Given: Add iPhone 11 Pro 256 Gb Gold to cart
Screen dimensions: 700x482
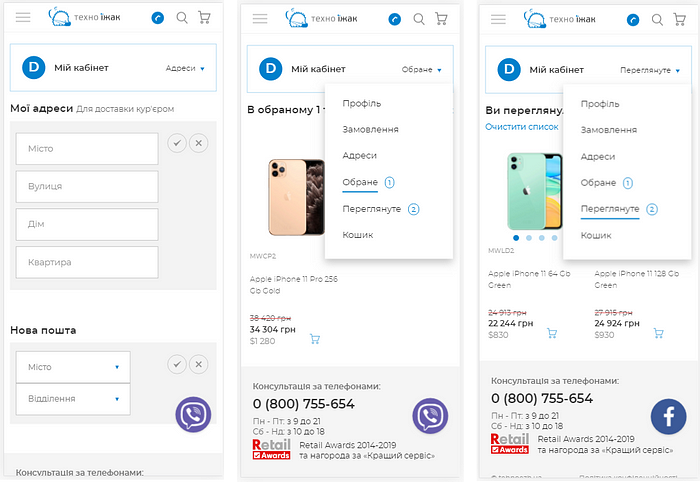Looking at the screenshot, I should 315,339.
